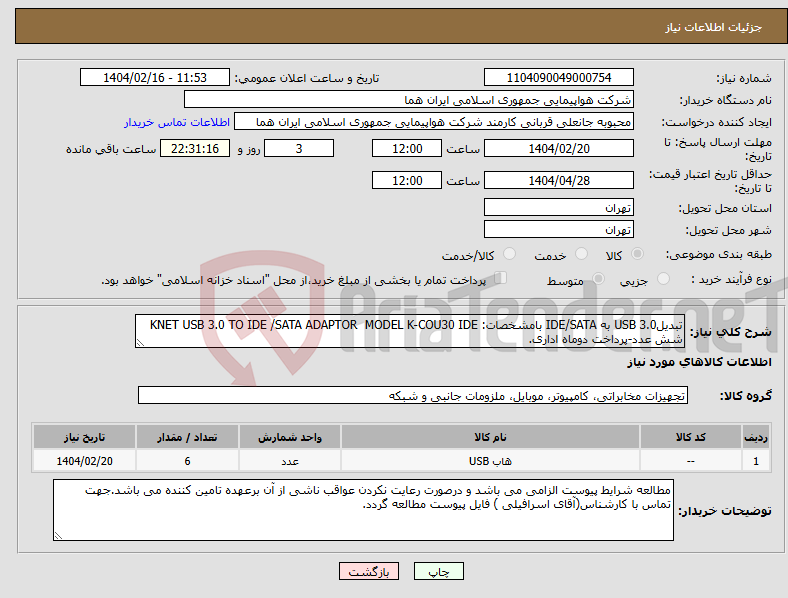Click the delivery province تهران field
Viewport: 788px width, 598px height.
pos(558,207)
